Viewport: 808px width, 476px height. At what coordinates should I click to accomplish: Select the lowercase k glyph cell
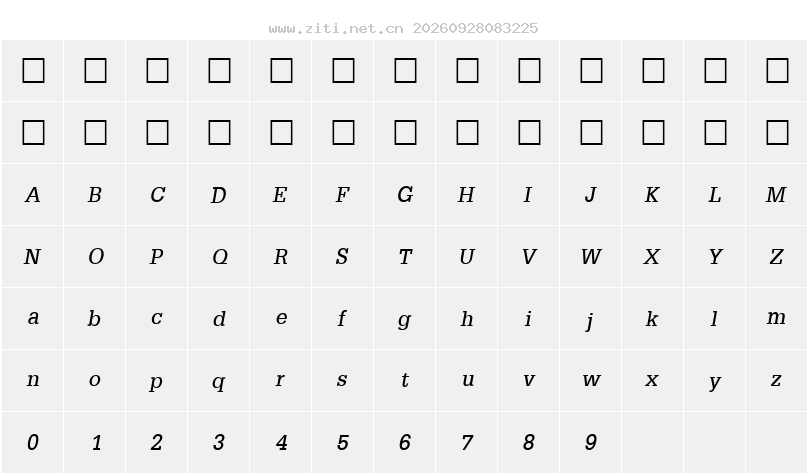[x=652, y=318]
